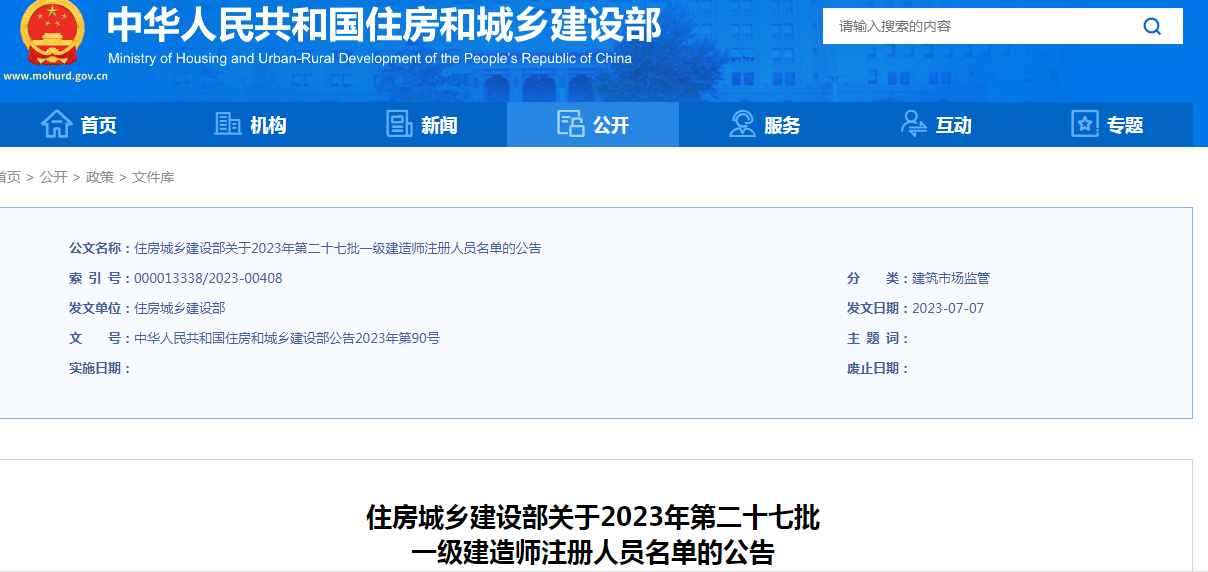1208x572 pixels.
Task: Click the headset icon beside 服务
Action: click(742, 124)
